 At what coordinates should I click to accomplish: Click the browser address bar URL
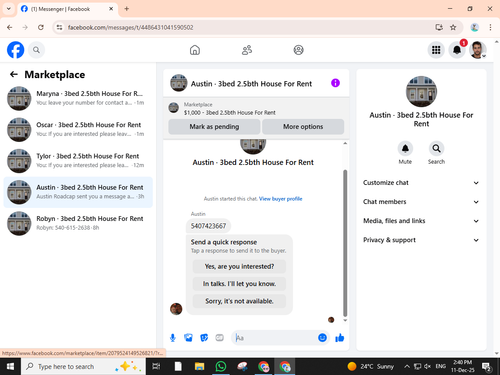(x=130, y=27)
